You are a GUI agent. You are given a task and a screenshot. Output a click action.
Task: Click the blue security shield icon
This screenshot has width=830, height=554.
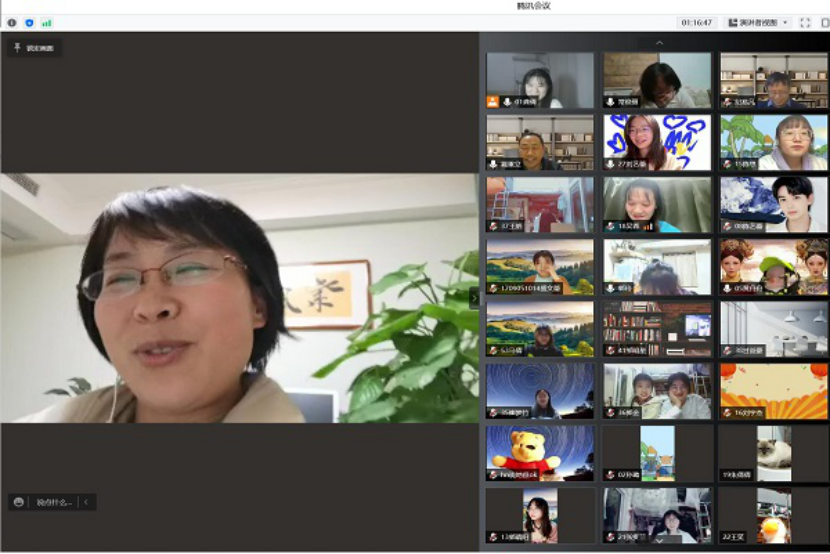tap(29, 22)
